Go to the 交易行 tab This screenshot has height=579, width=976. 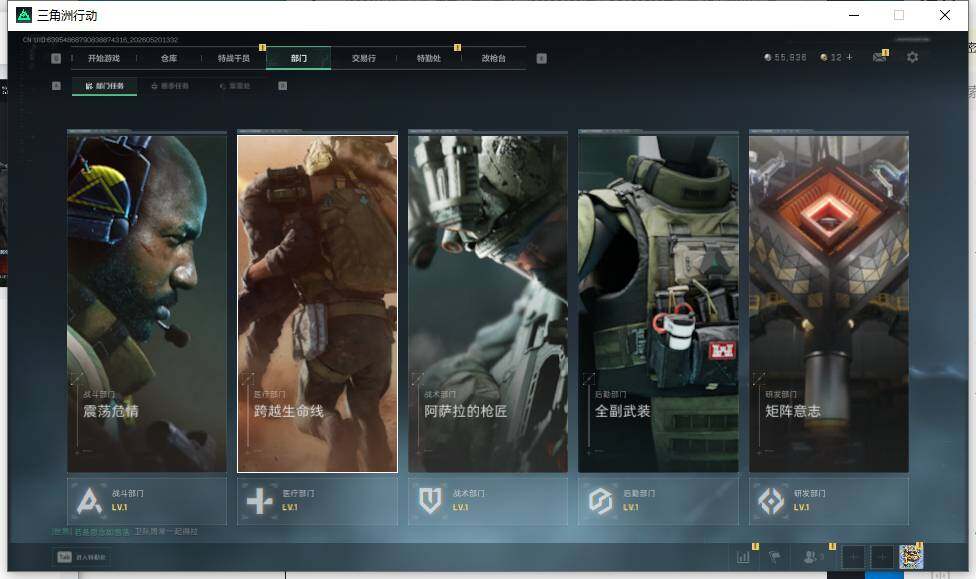tap(364, 59)
